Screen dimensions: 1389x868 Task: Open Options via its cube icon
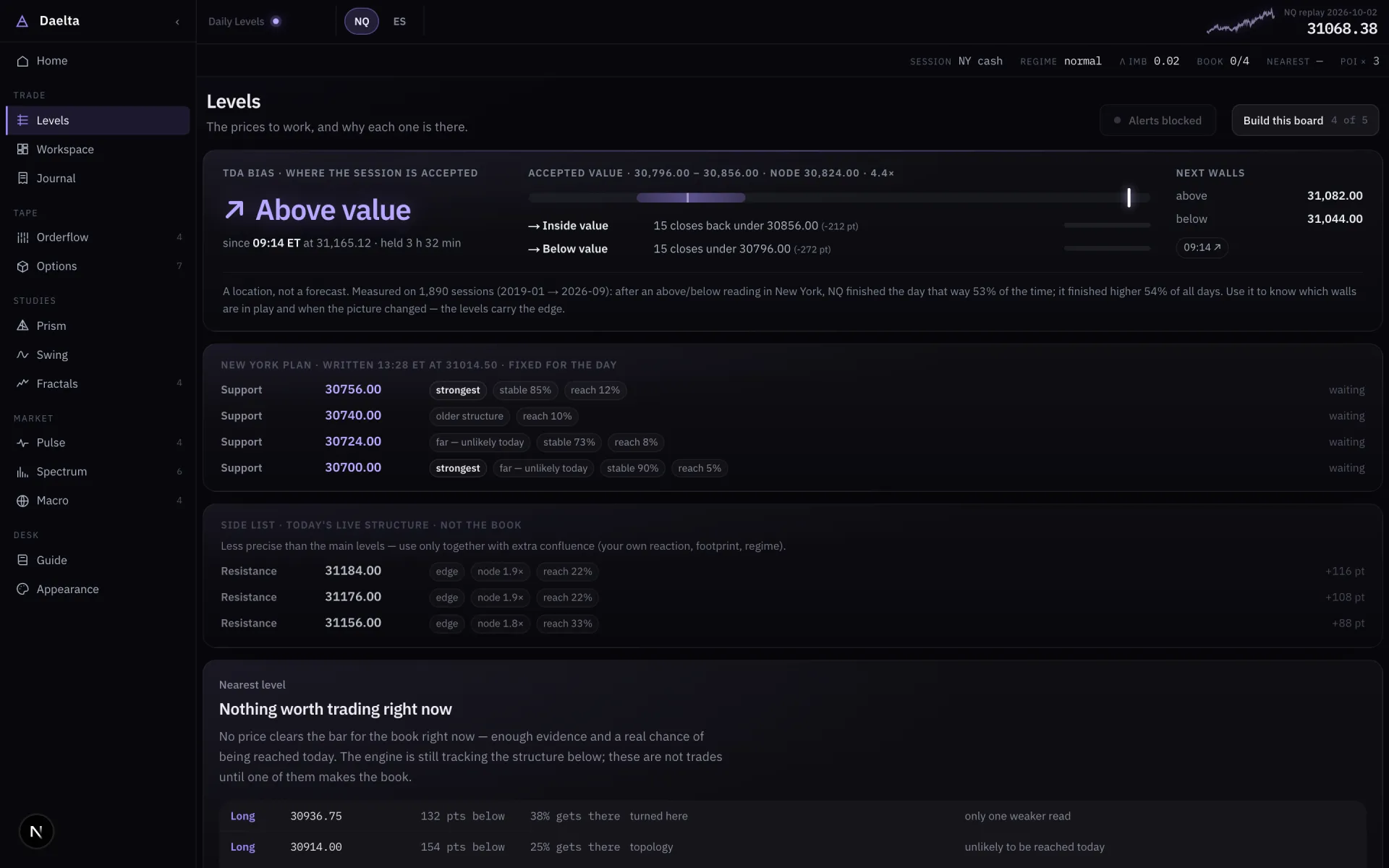click(22, 266)
